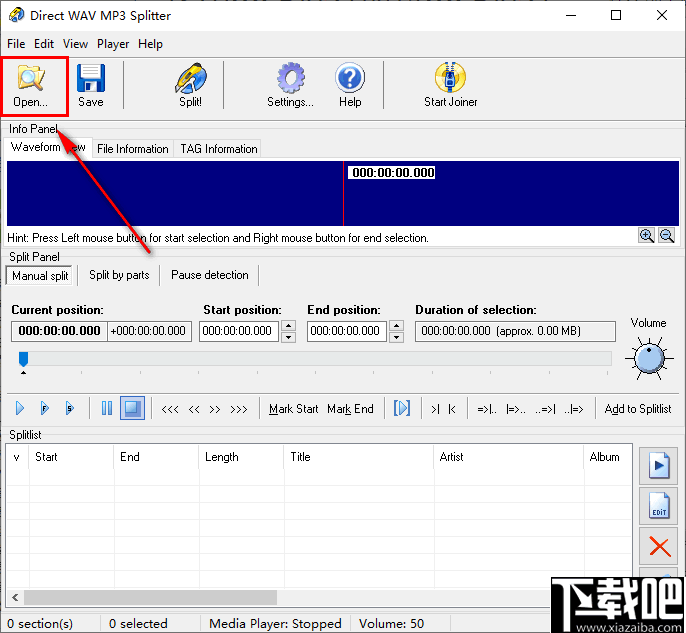Viewport: 686px width, 633px height.
Task: Click the bracketed play selection icon
Action: coord(402,409)
